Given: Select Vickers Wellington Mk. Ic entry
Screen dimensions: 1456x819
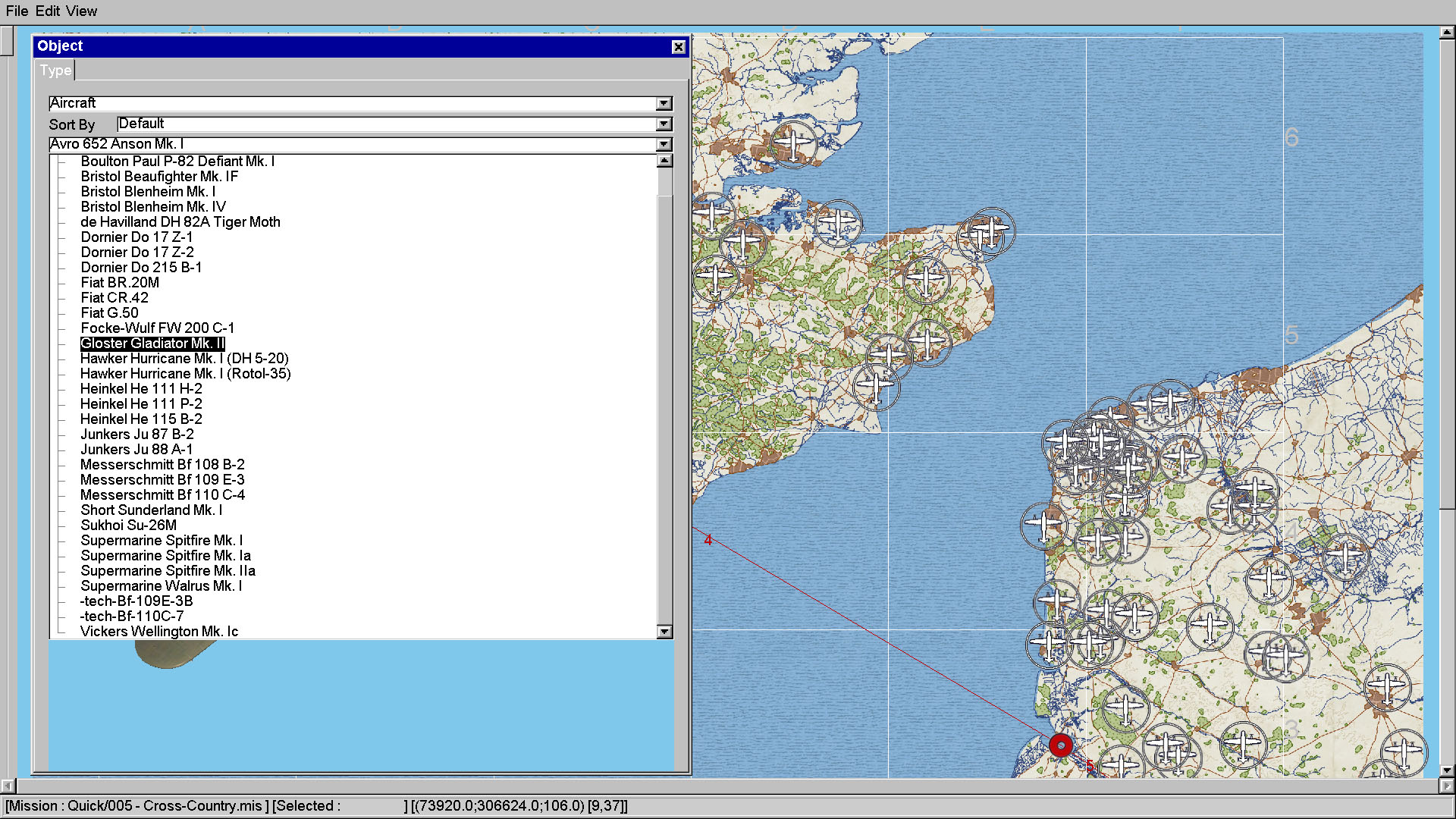Looking at the screenshot, I should pyautogui.click(x=159, y=632).
